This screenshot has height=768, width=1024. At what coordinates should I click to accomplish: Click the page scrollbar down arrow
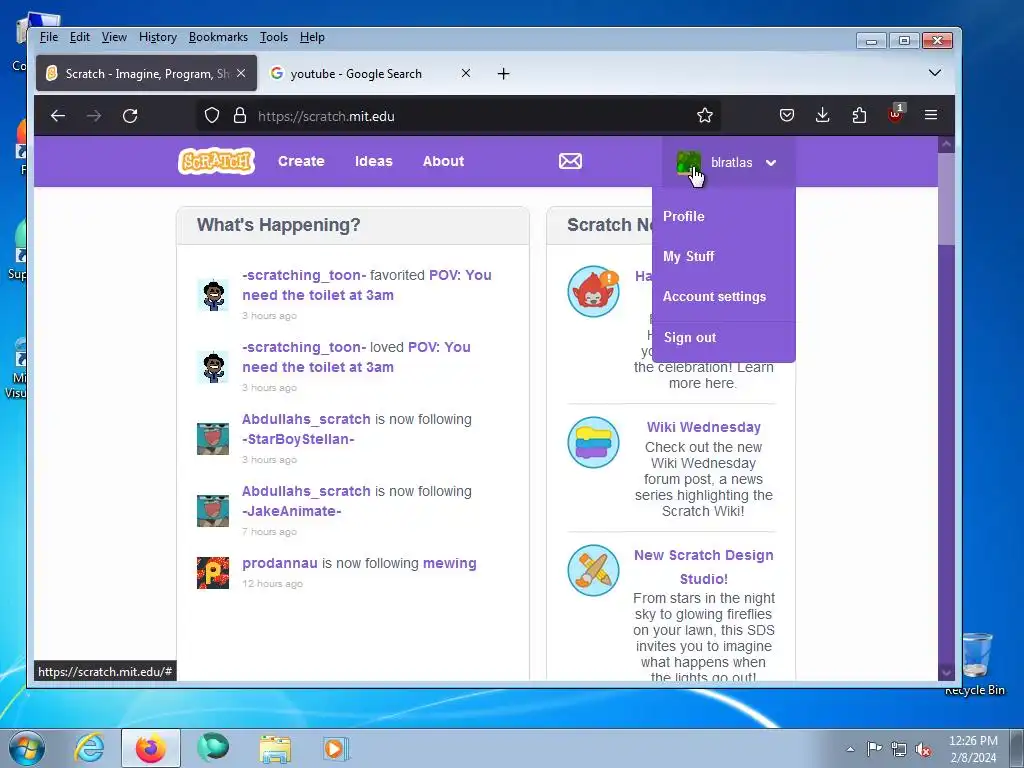click(946, 672)
